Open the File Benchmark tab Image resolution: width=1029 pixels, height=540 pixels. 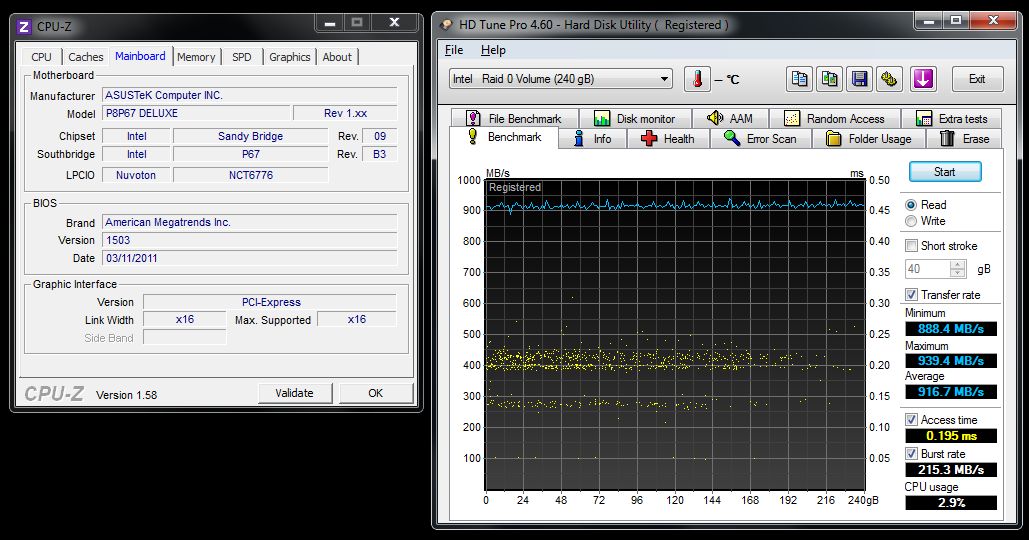point(515,119)
